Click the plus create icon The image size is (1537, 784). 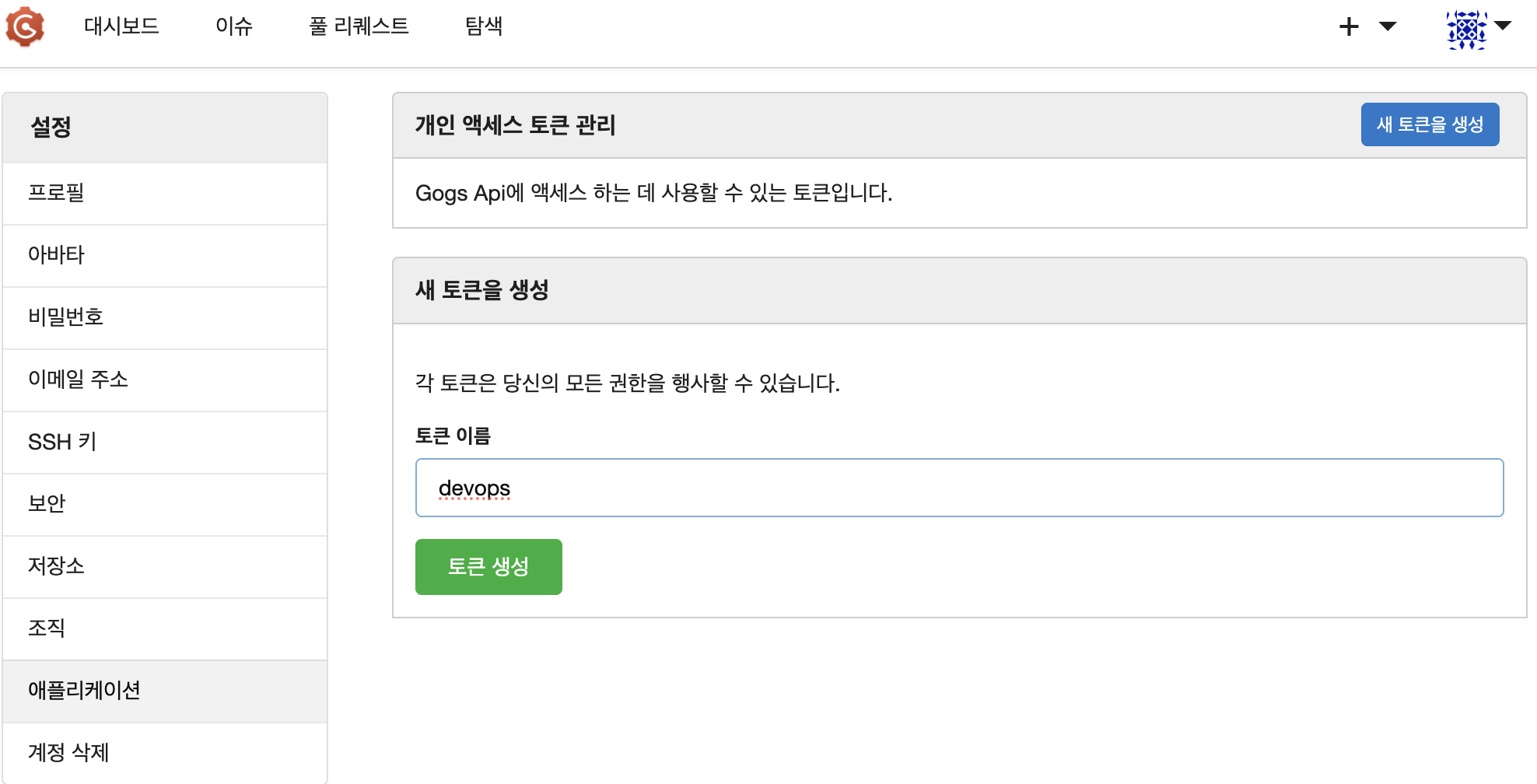tap(1349, 27)
